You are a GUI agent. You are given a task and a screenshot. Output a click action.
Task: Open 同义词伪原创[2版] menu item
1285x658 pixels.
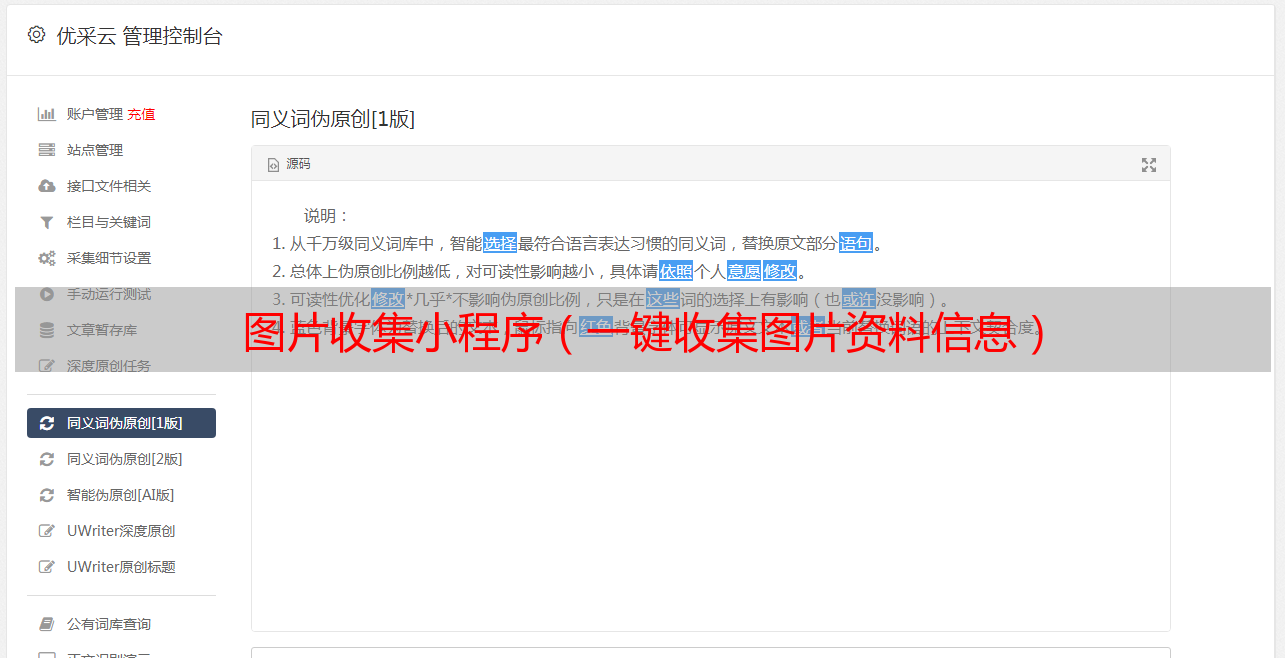(x=121, y=459)
